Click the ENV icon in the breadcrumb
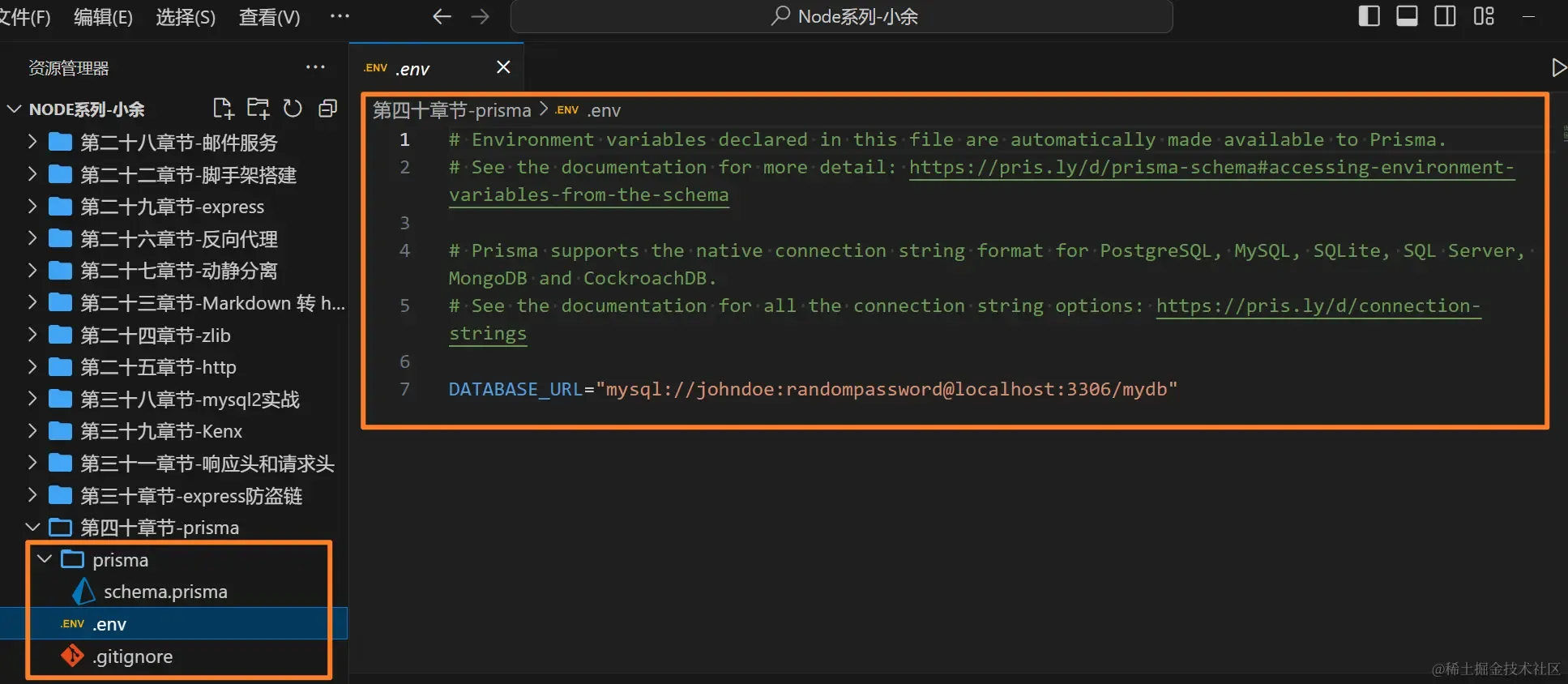 coord(567,110)
